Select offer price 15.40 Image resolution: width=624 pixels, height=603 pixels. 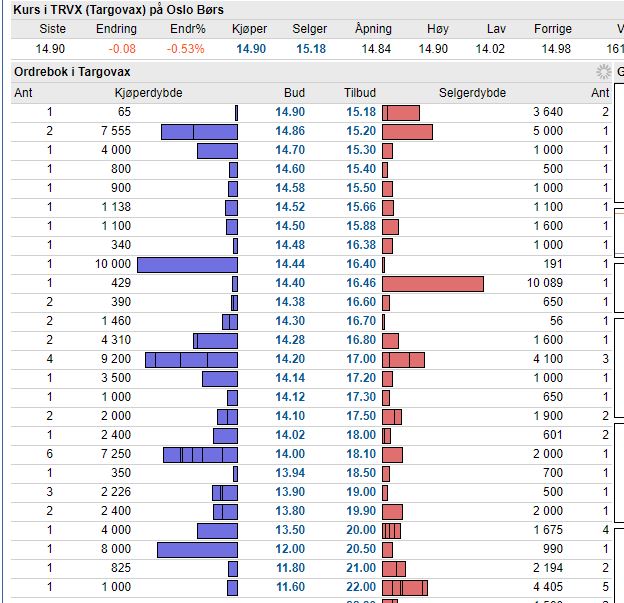coord(361,169)
